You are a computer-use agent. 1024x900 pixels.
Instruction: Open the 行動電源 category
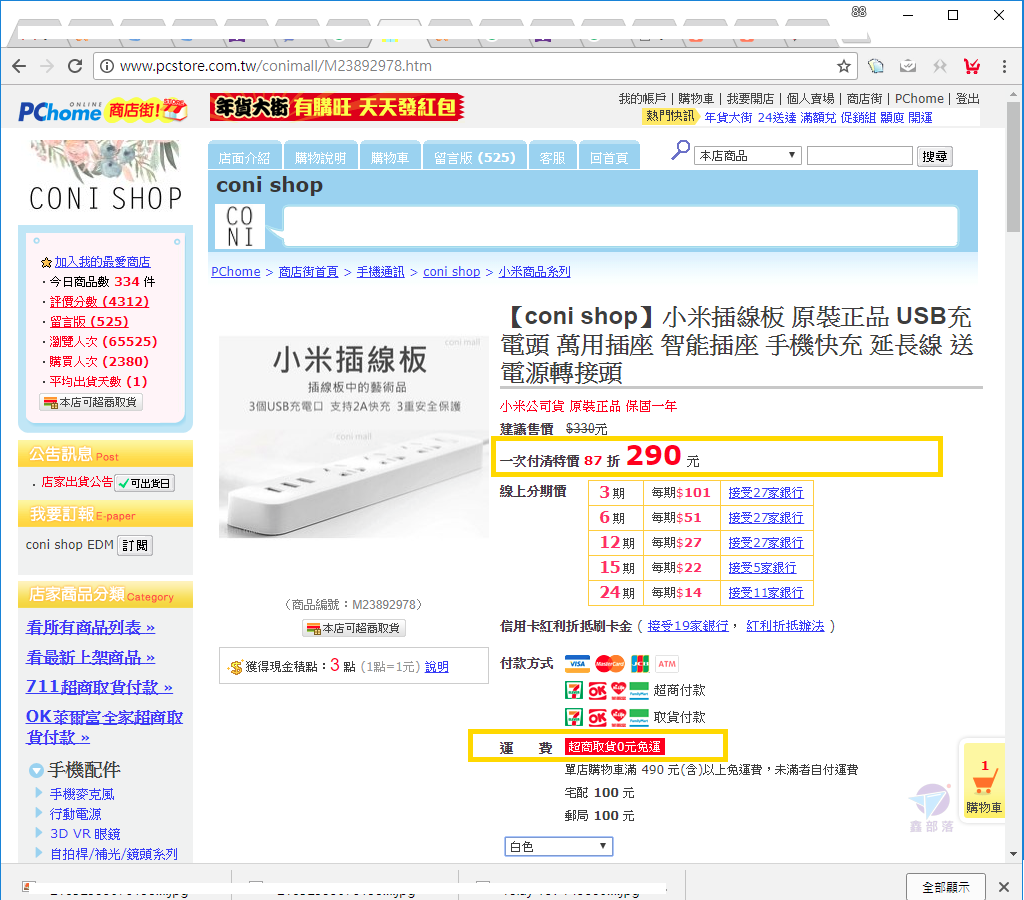tap(76, 814)
